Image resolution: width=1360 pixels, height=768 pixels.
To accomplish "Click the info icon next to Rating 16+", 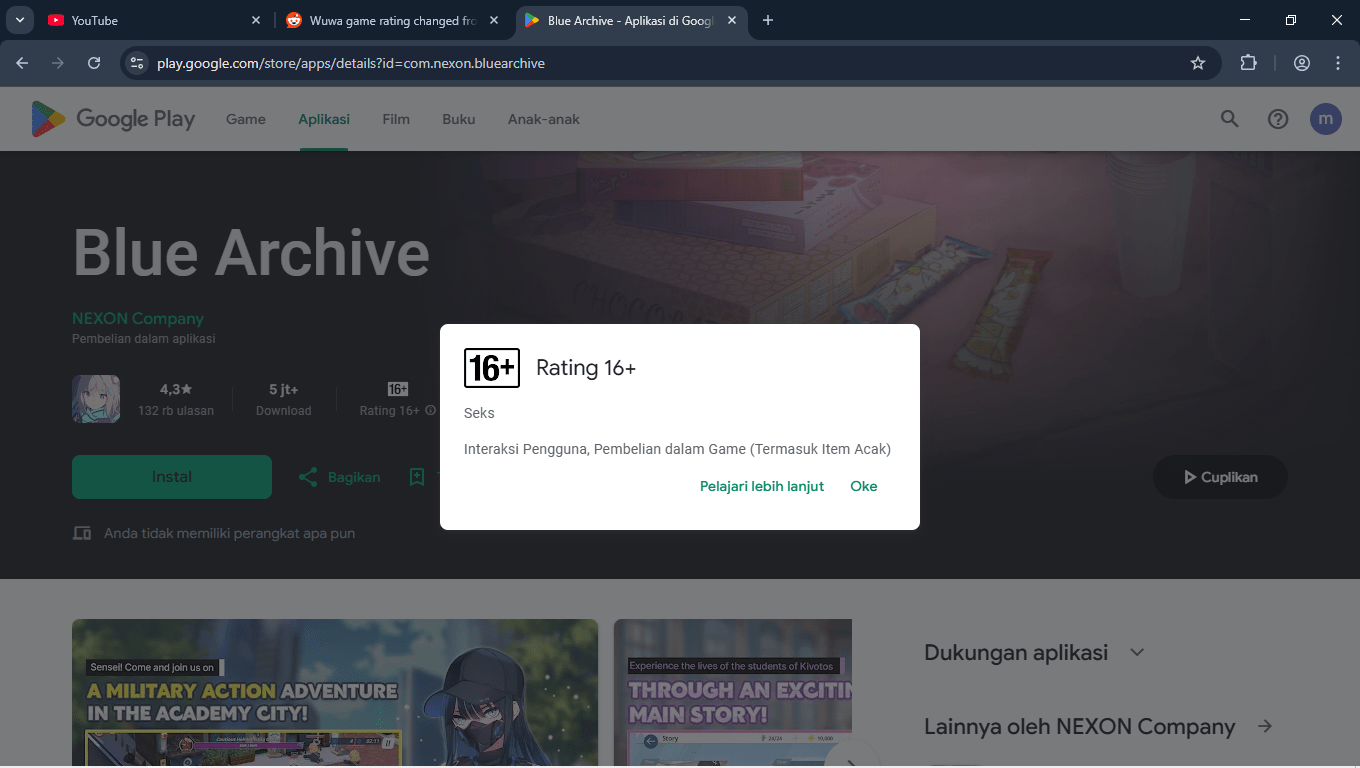I will tap(431, 411).
